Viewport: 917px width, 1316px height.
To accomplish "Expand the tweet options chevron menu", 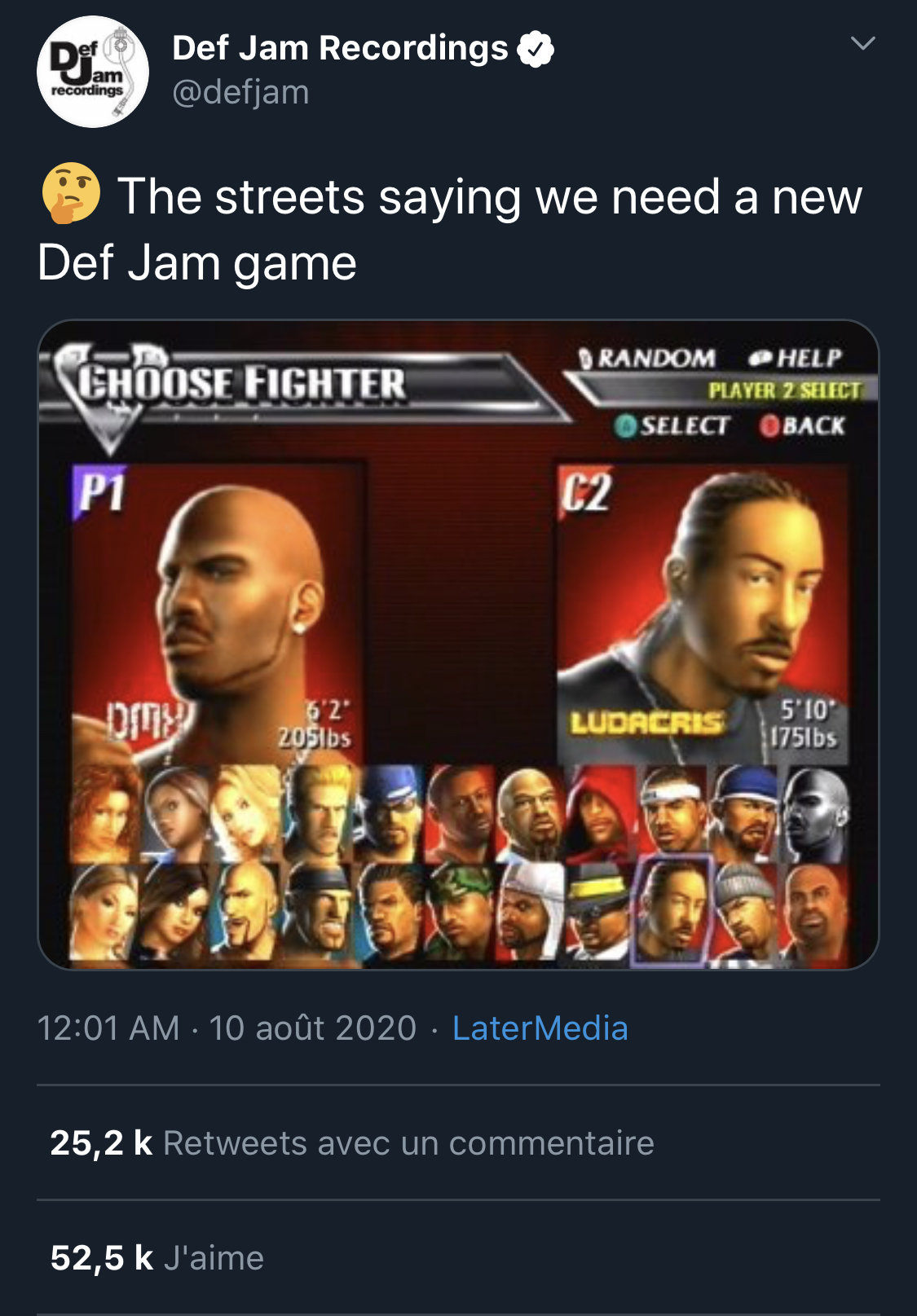I will (x=862, y=43).
